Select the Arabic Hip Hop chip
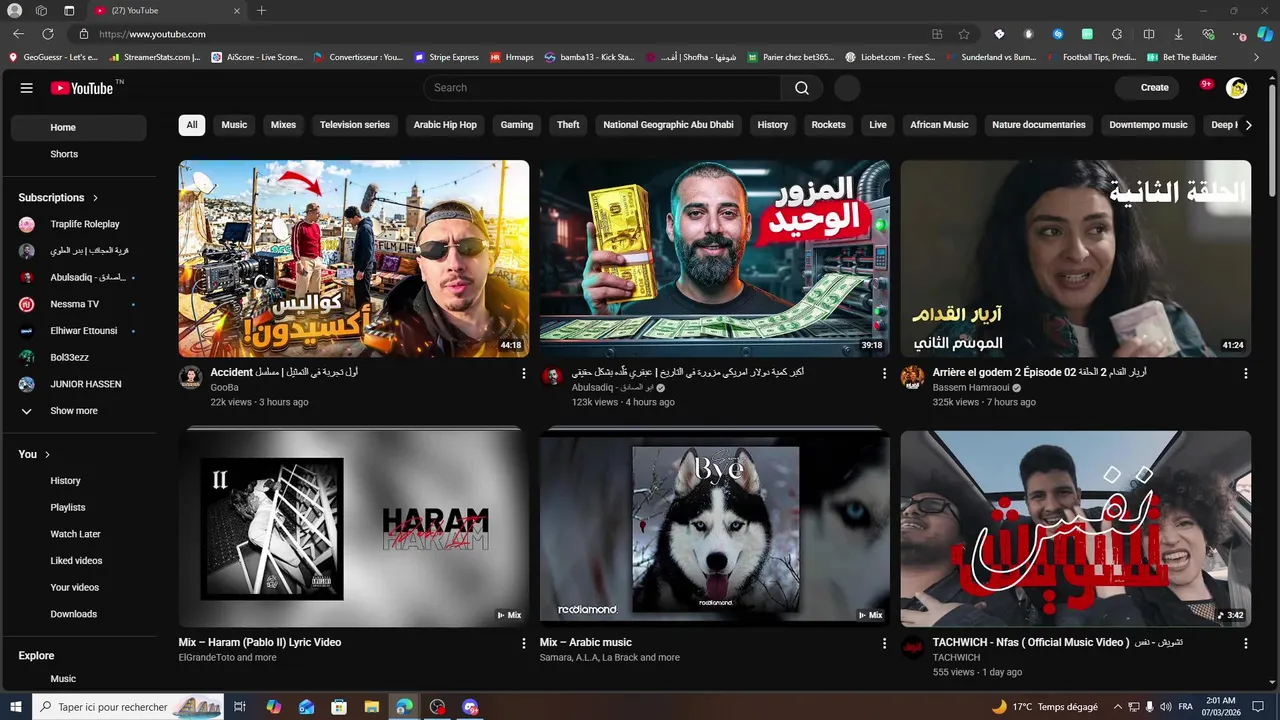Image resolution: width=1280 pixels, height=720 pixels. [x=445, y=125]
